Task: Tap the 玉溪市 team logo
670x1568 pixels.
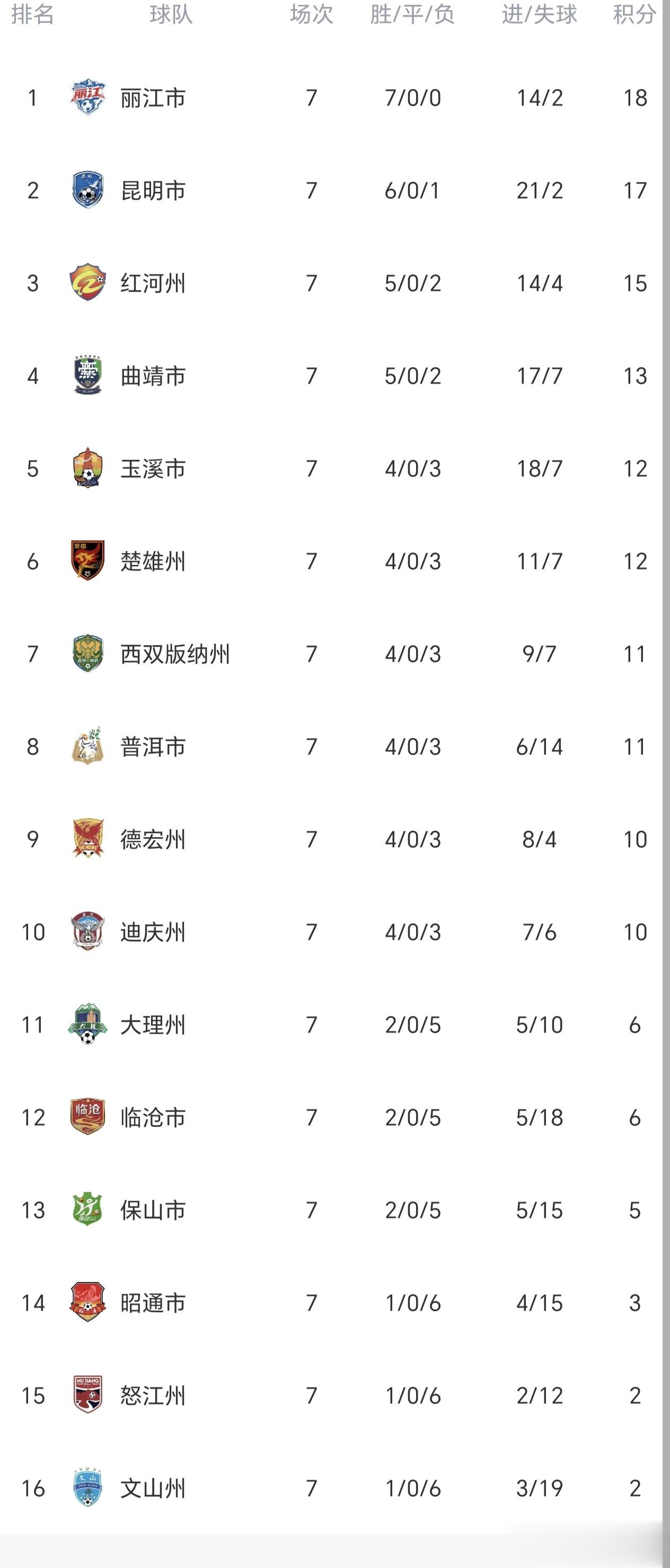Action: (87, 468)
